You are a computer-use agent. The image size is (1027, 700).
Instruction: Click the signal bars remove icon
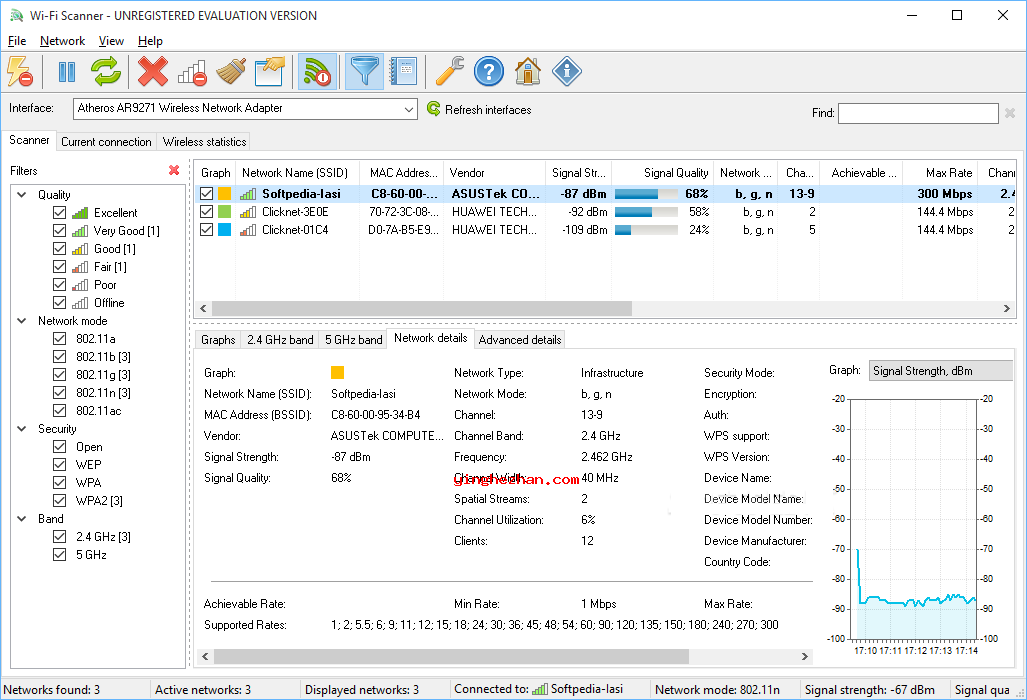tap(192, 71)
